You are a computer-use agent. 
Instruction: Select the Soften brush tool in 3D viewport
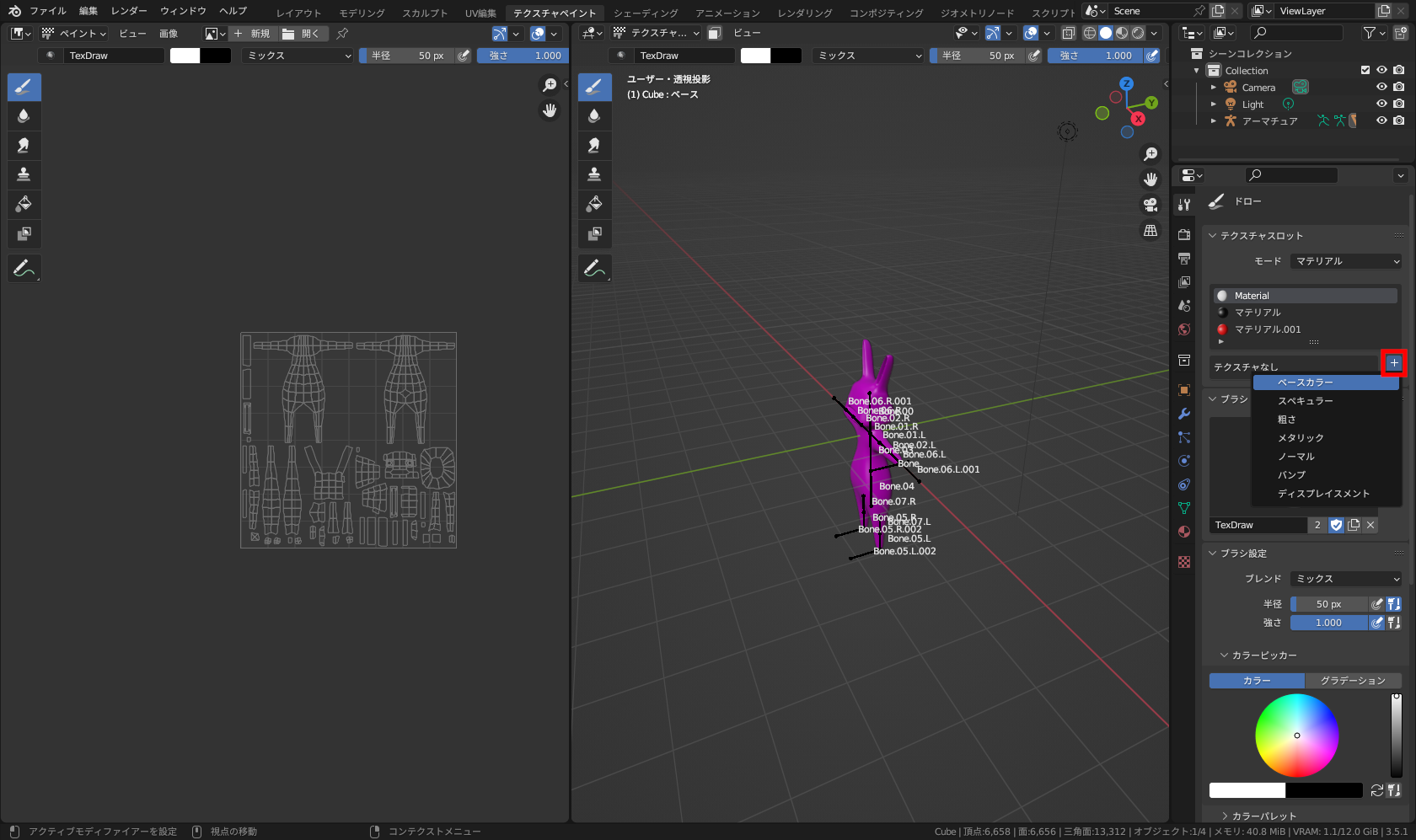tap(594, 115)
